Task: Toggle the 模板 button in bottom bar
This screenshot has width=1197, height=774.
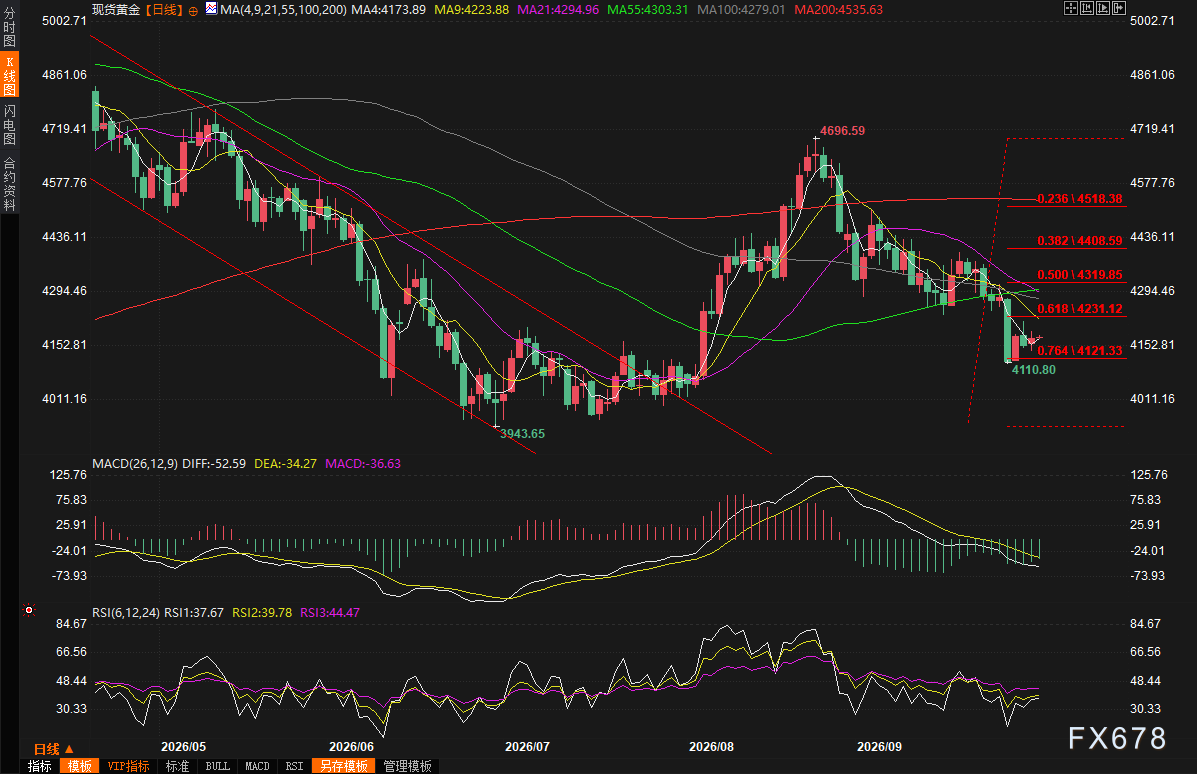Action: (x=79, y=766)
